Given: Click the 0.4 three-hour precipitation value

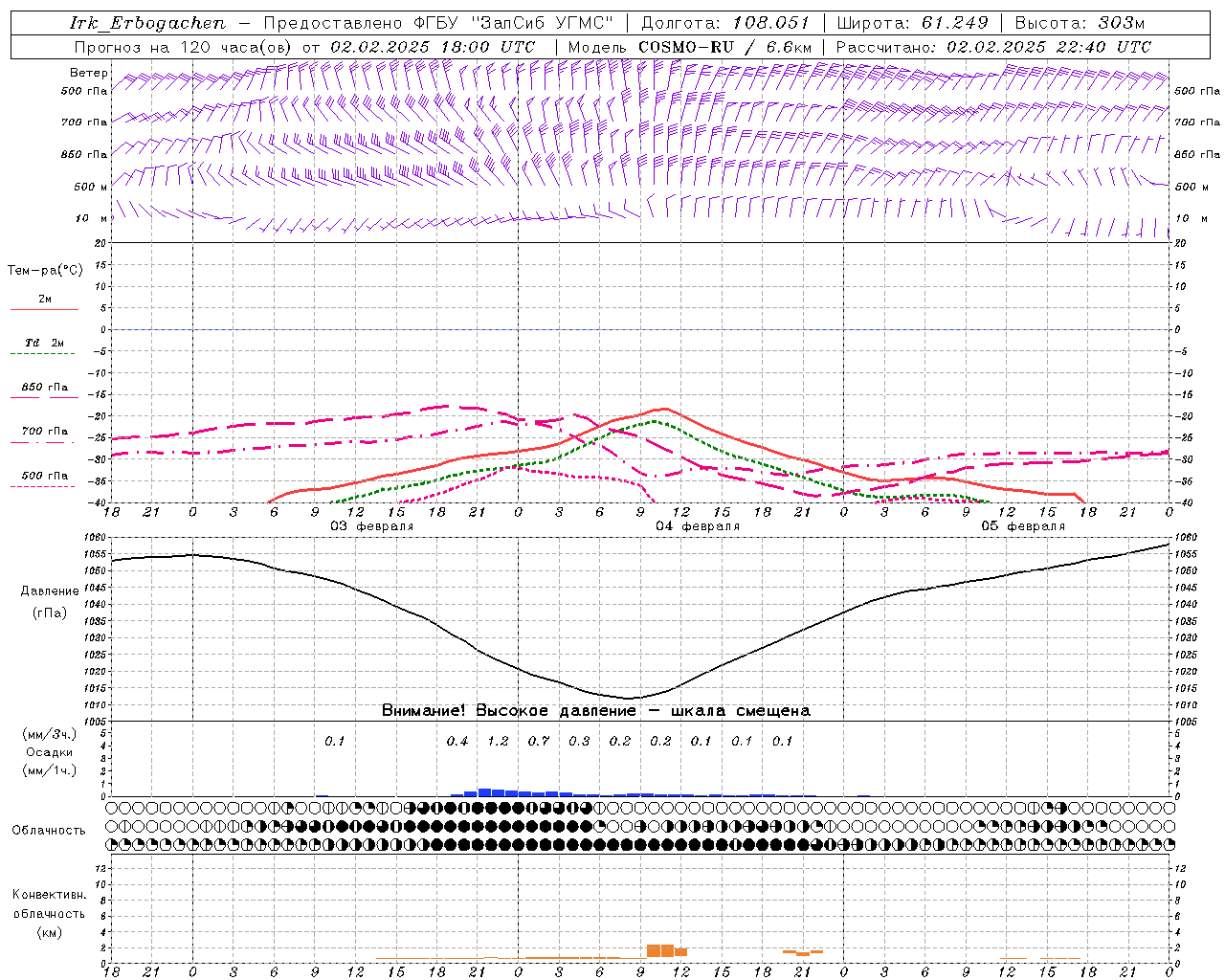Looking at the screenshot, I should click(457, 741).
